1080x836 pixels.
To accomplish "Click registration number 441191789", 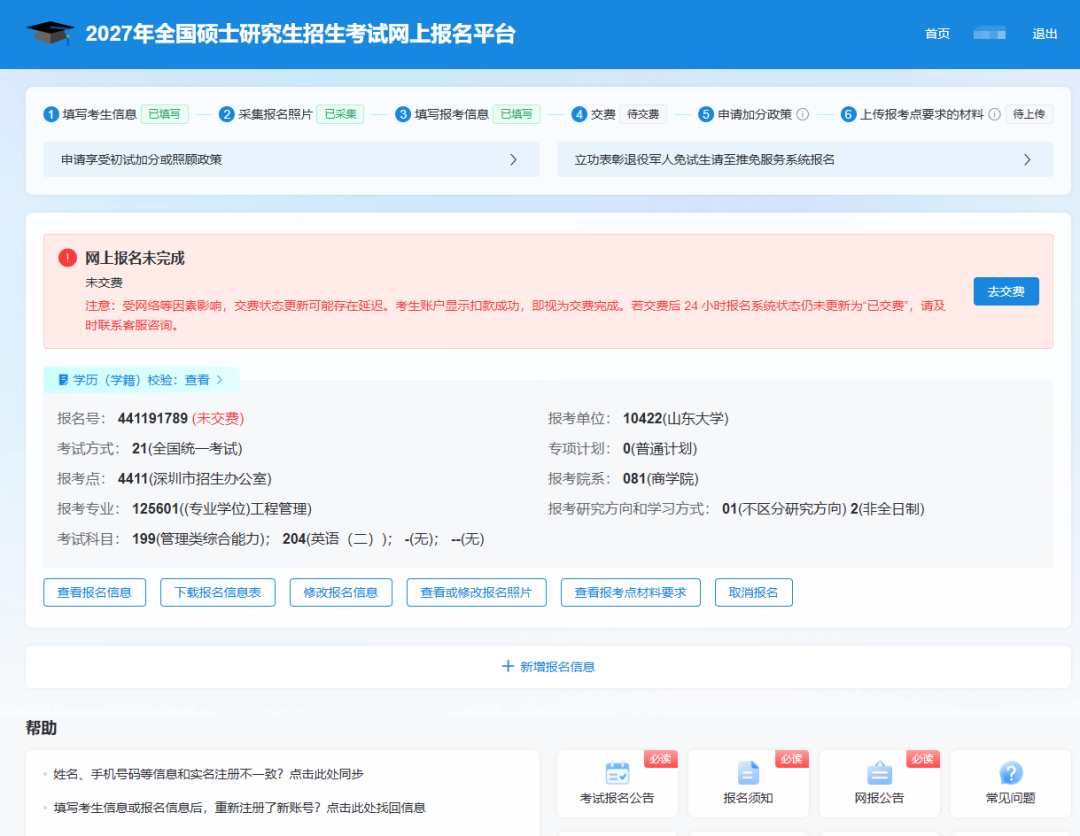I will point(153,419).
